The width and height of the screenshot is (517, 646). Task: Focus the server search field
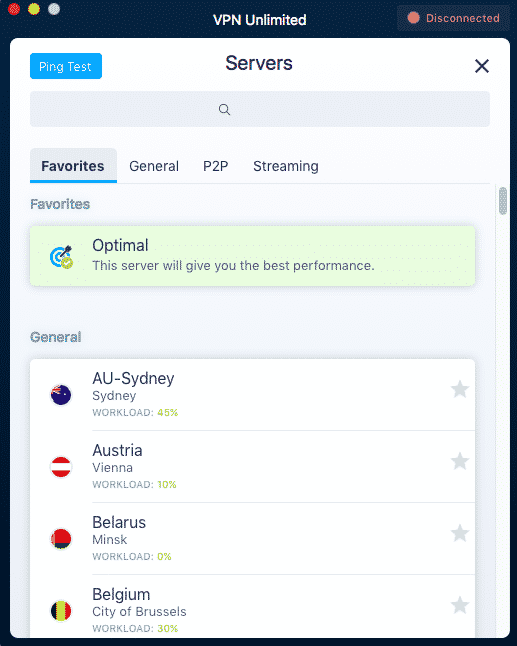click(260, 109)
